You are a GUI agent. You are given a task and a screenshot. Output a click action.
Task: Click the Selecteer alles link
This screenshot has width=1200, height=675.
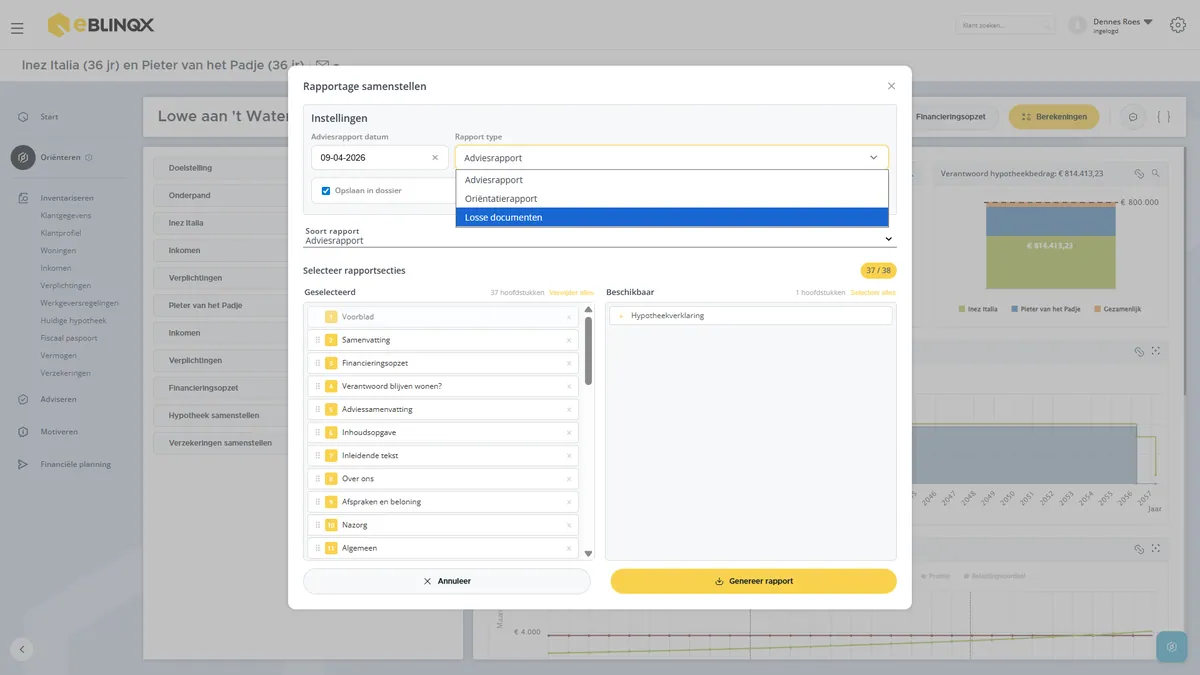pyautogui.click(x=873, y=293)
